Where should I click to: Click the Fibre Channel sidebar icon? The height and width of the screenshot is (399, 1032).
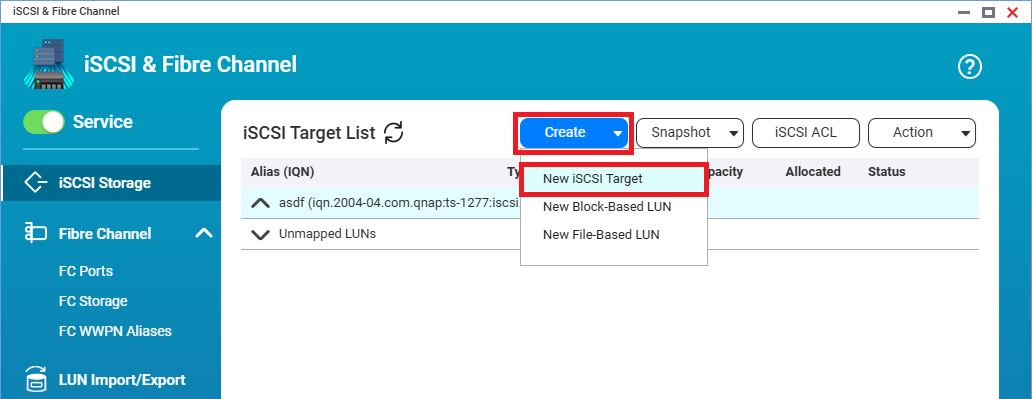pos(36,233)
